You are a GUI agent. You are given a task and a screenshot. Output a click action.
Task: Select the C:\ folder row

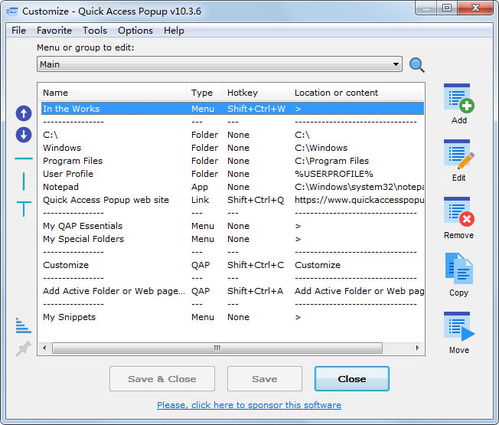[232, 135]
